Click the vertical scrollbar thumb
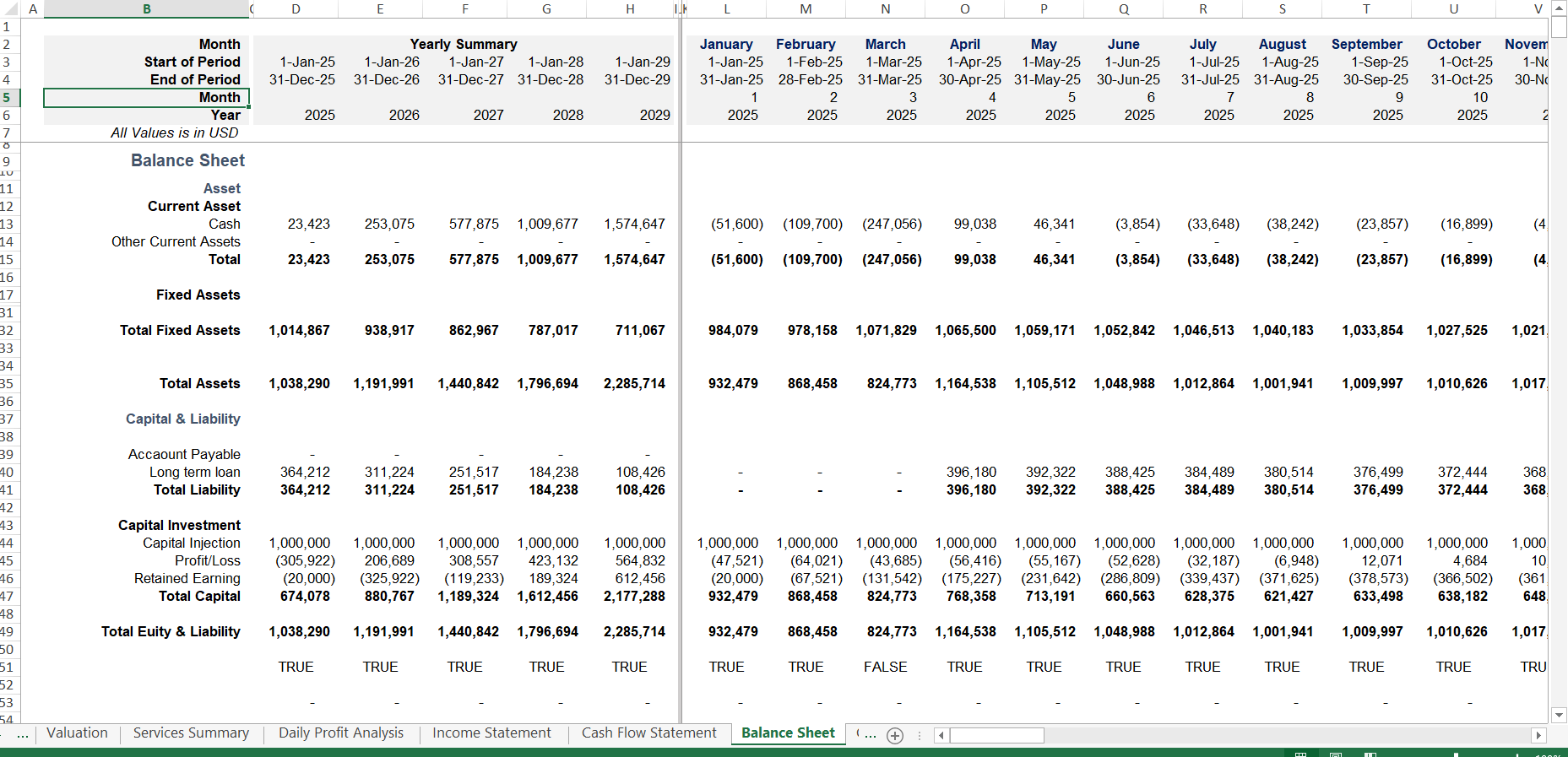 point(1560,27)
